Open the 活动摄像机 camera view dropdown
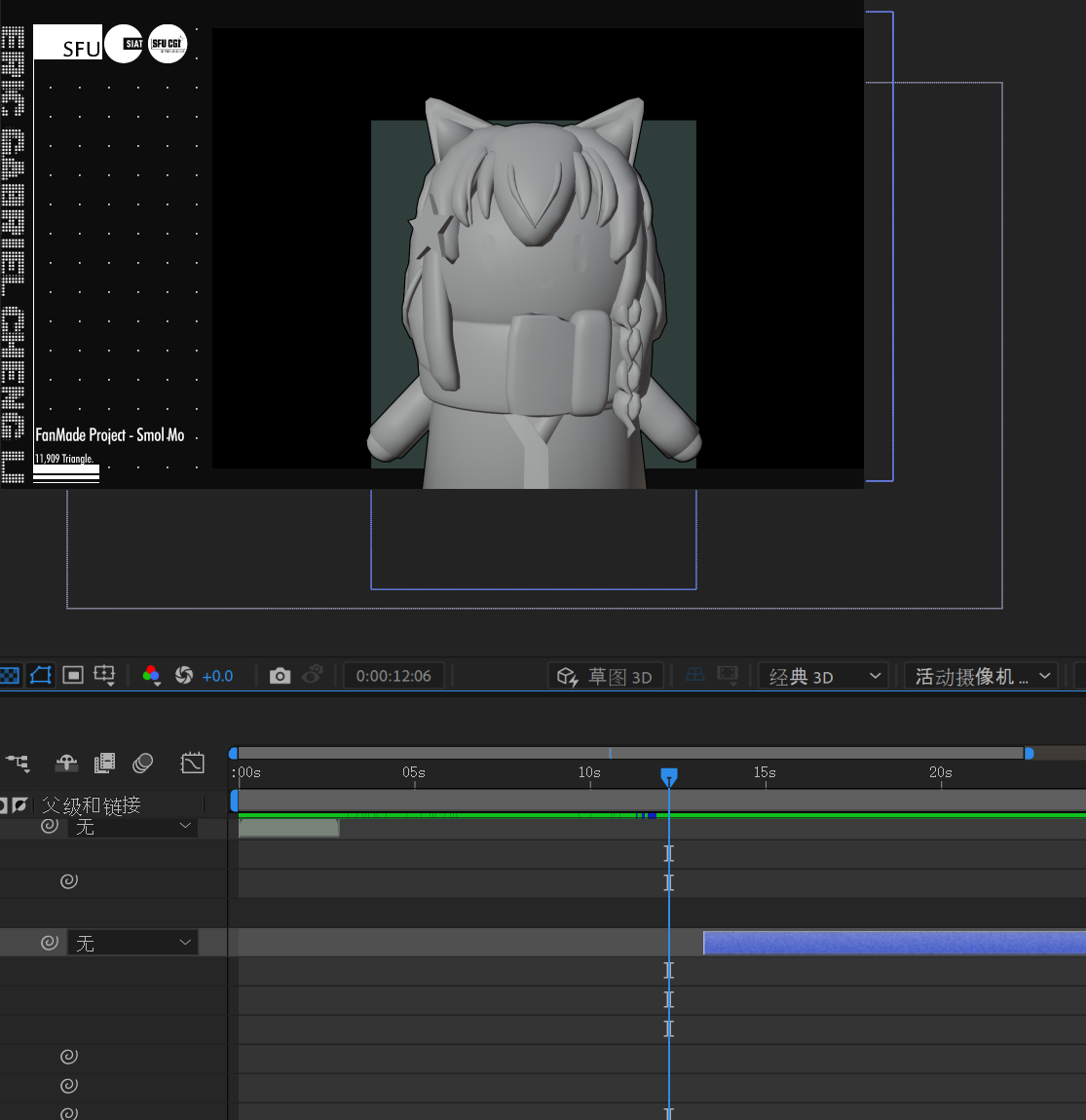This screenshot has height=1120, width=1086. [x=981, y=676]
